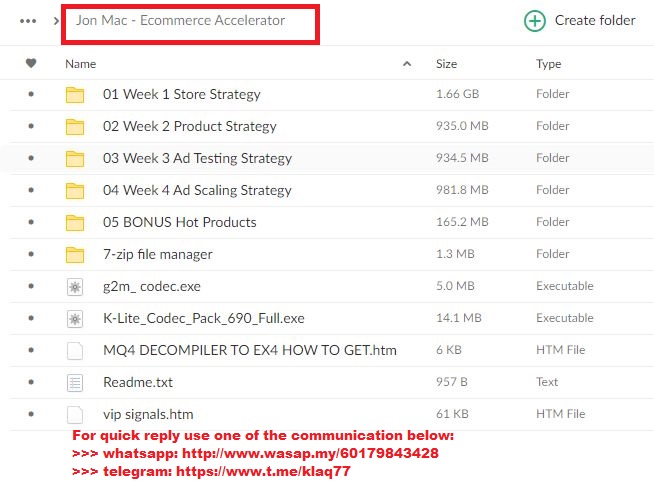The height and width of the screenshot is (504, 654).
Task: Click the 1.66 GB size value
Action: (x=458, y=94)
